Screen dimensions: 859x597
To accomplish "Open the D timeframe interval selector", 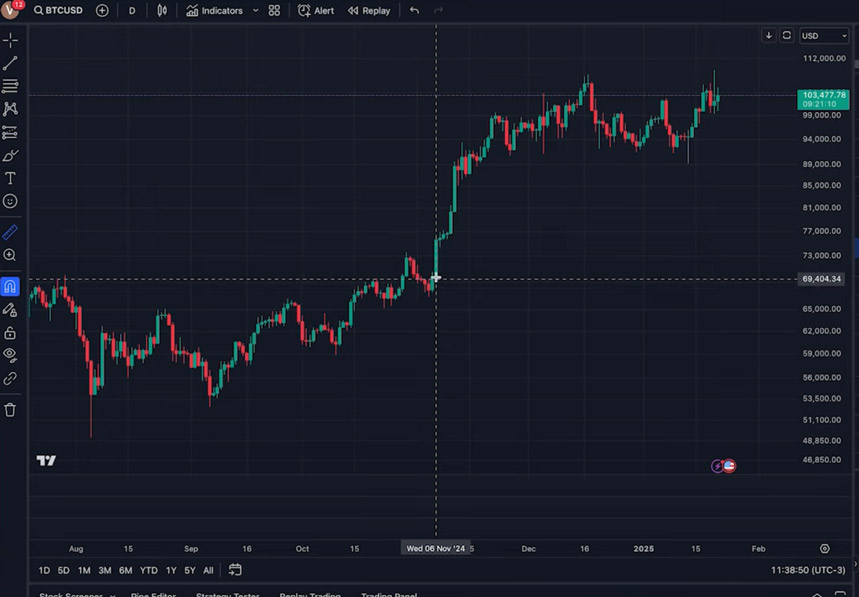I will 132,10.
